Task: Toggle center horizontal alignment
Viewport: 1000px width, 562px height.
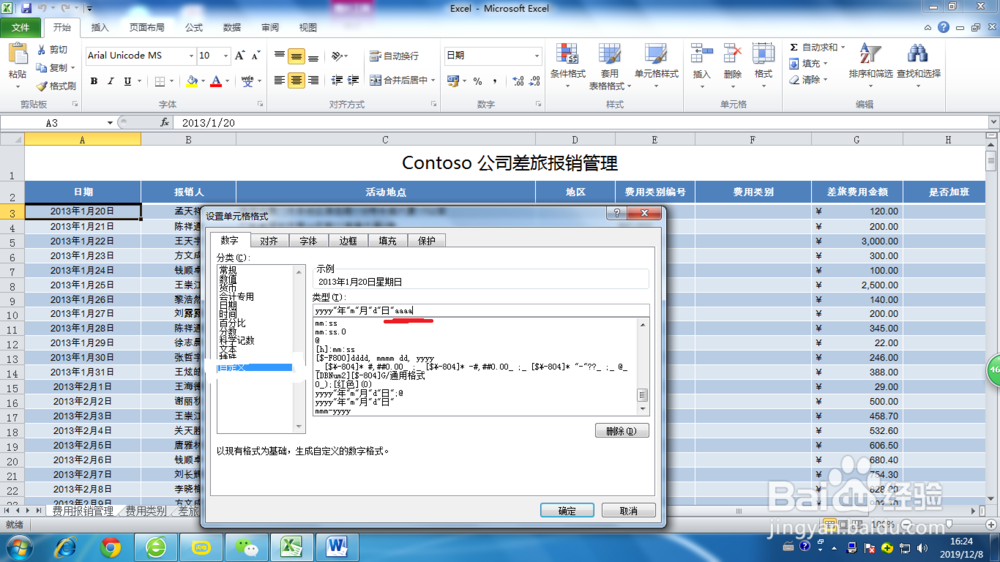Action: [296, 80]
